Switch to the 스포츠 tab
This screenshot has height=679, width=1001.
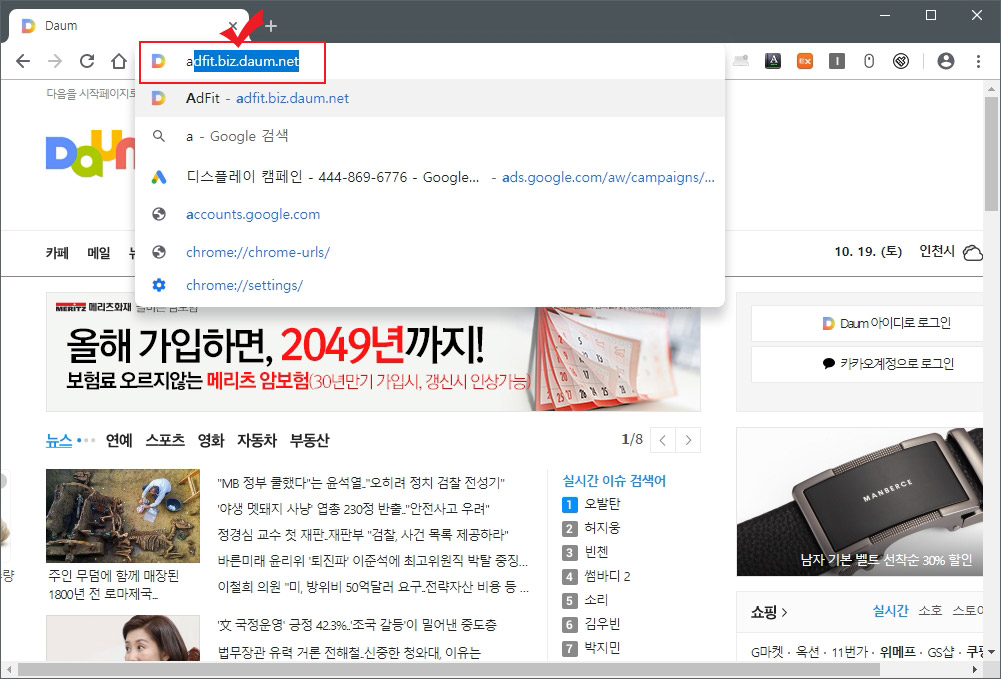pyautogui.click(x=165, y=440)
